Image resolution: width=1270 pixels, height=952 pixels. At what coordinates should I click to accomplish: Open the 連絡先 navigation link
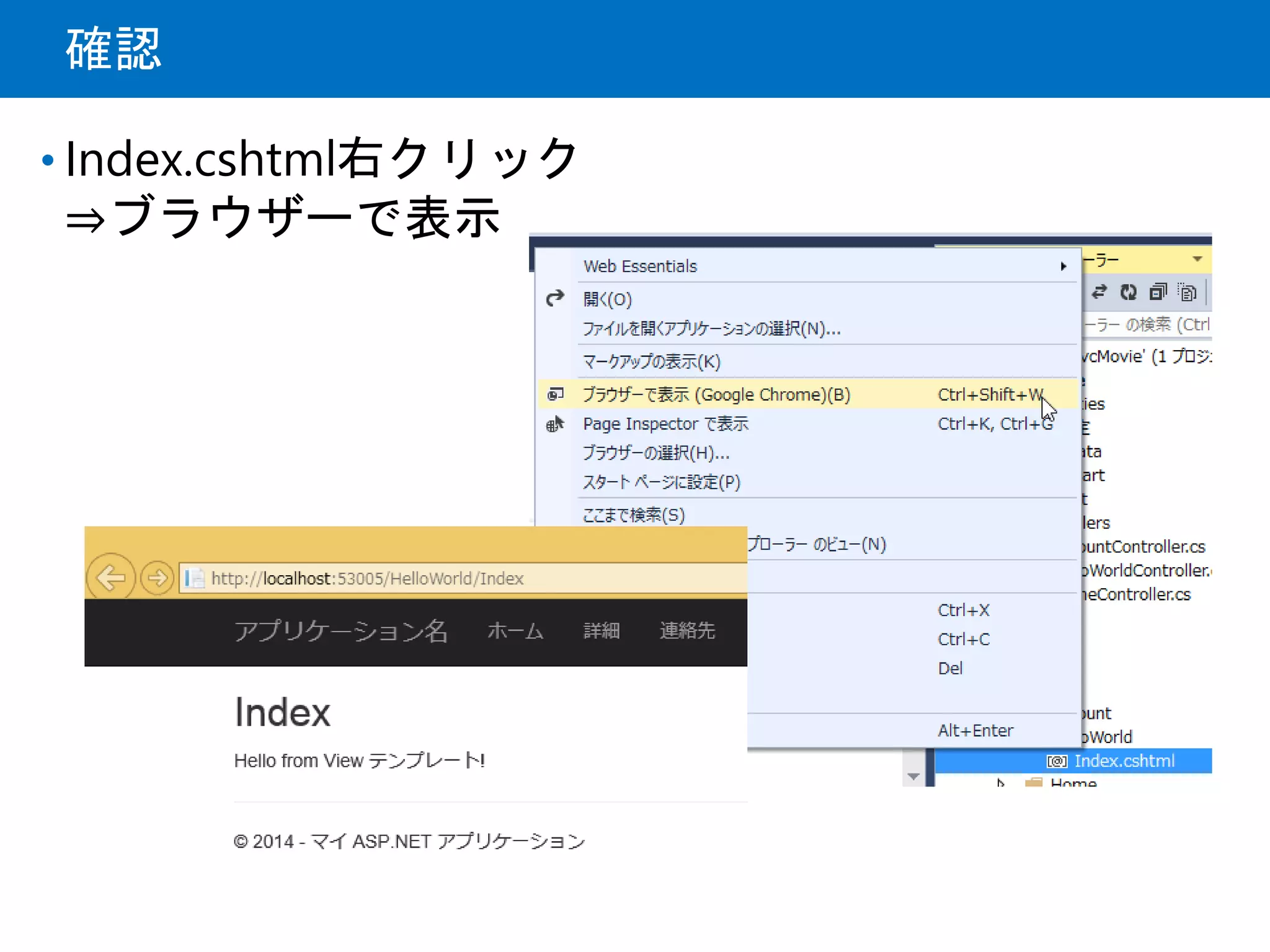coord(687,631)
